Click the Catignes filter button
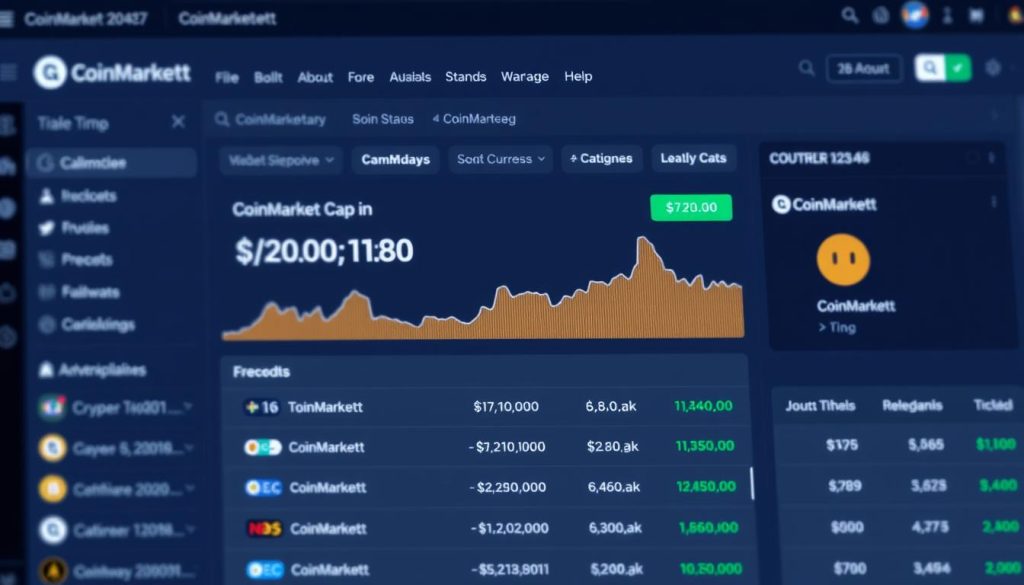 tap(601, 159)
